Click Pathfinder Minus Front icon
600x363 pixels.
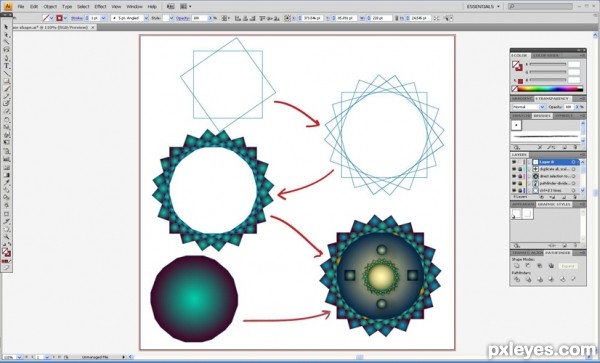528,266
